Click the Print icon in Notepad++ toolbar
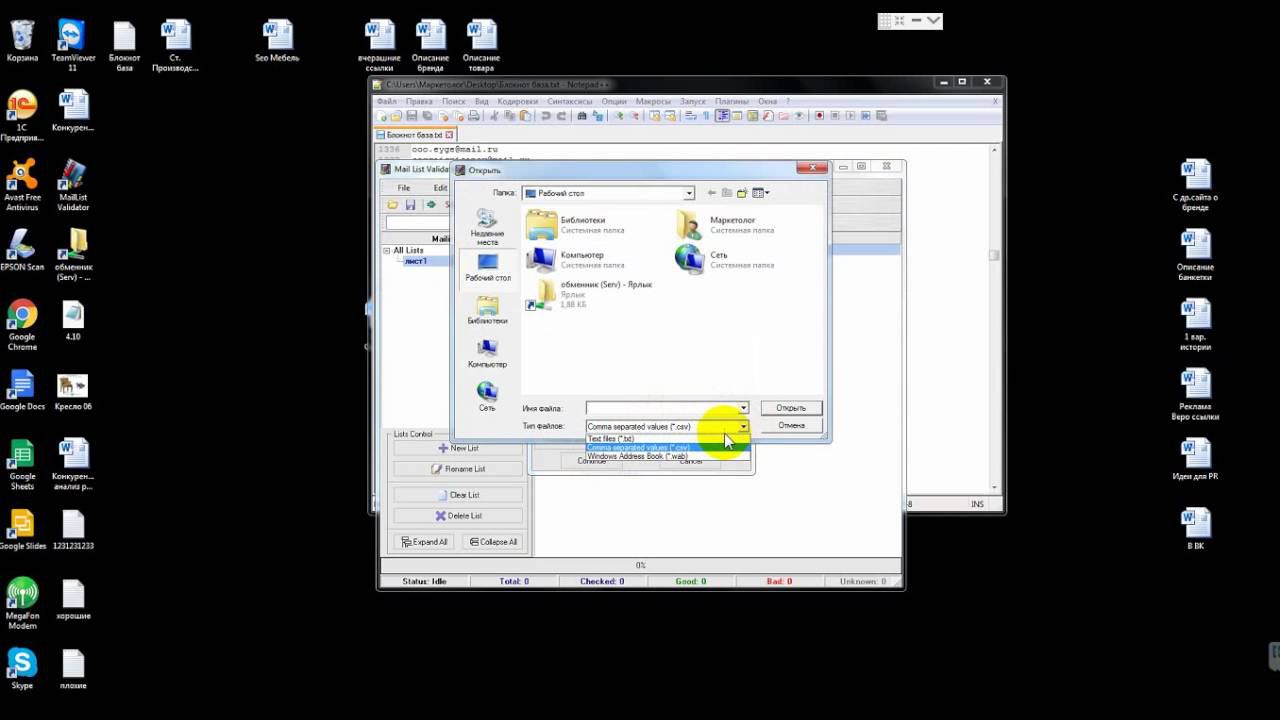Screen dimensions: 1280x720 click(474, 116)
